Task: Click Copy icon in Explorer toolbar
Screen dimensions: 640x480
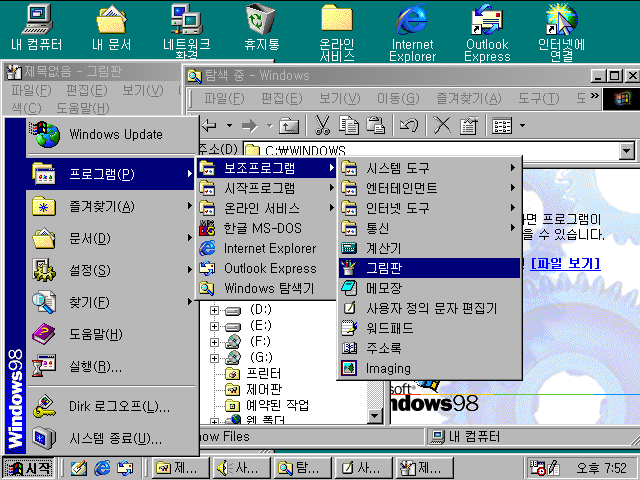Action: point(349,125)
